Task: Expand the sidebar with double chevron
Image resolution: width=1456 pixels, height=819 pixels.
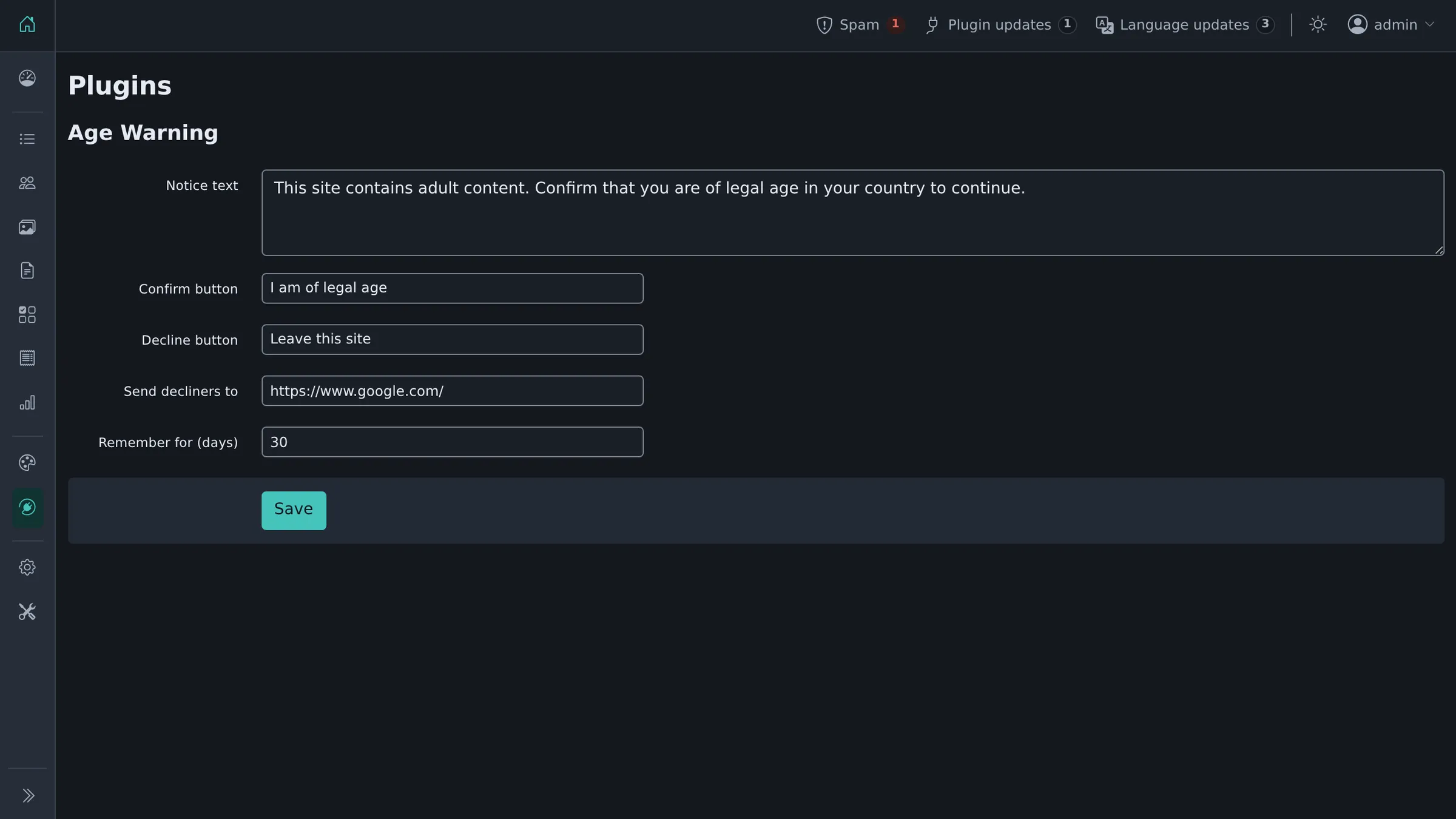Action: click(x=28, y=795)
